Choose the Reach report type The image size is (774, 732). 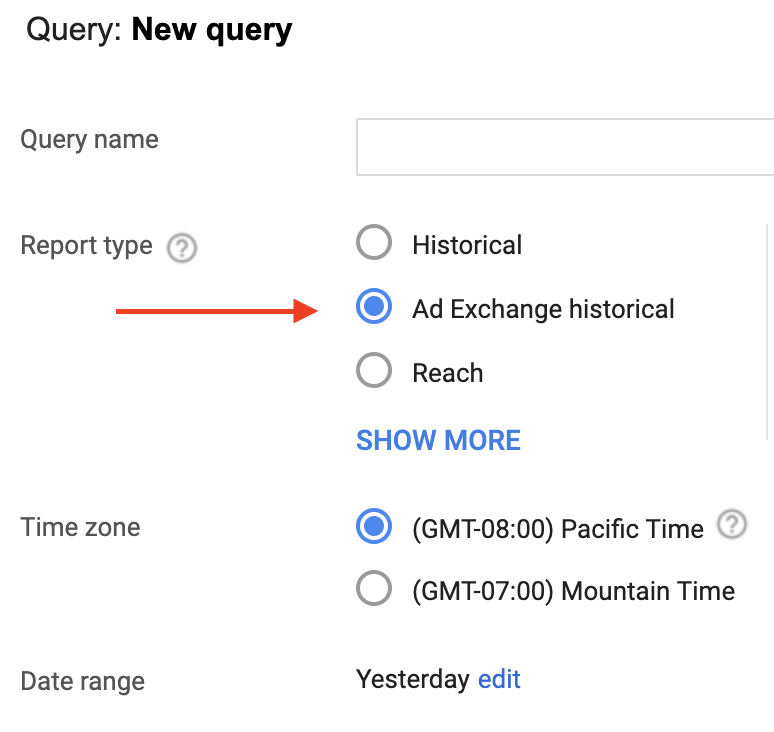(374, 370)
